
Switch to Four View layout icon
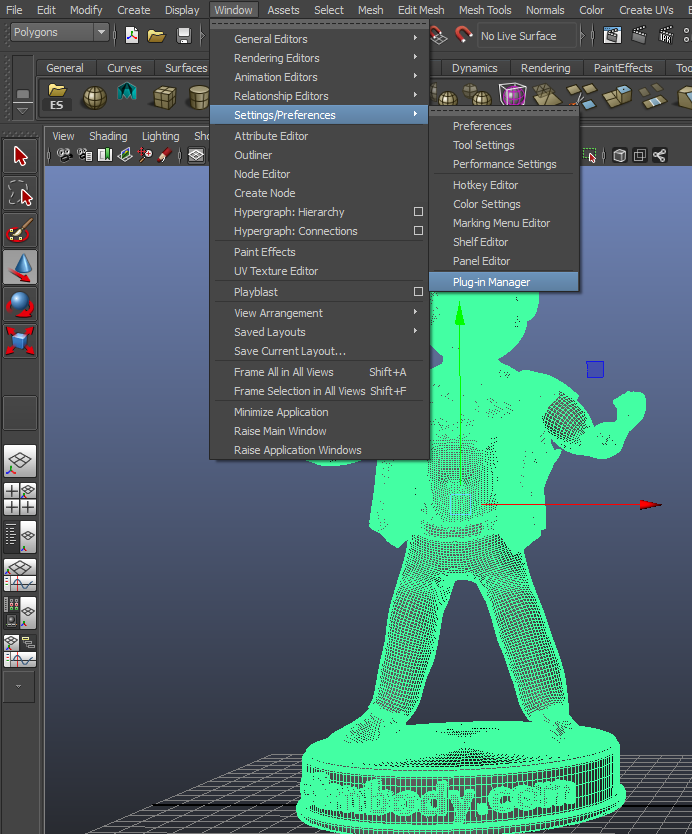[x=21, y=498]
